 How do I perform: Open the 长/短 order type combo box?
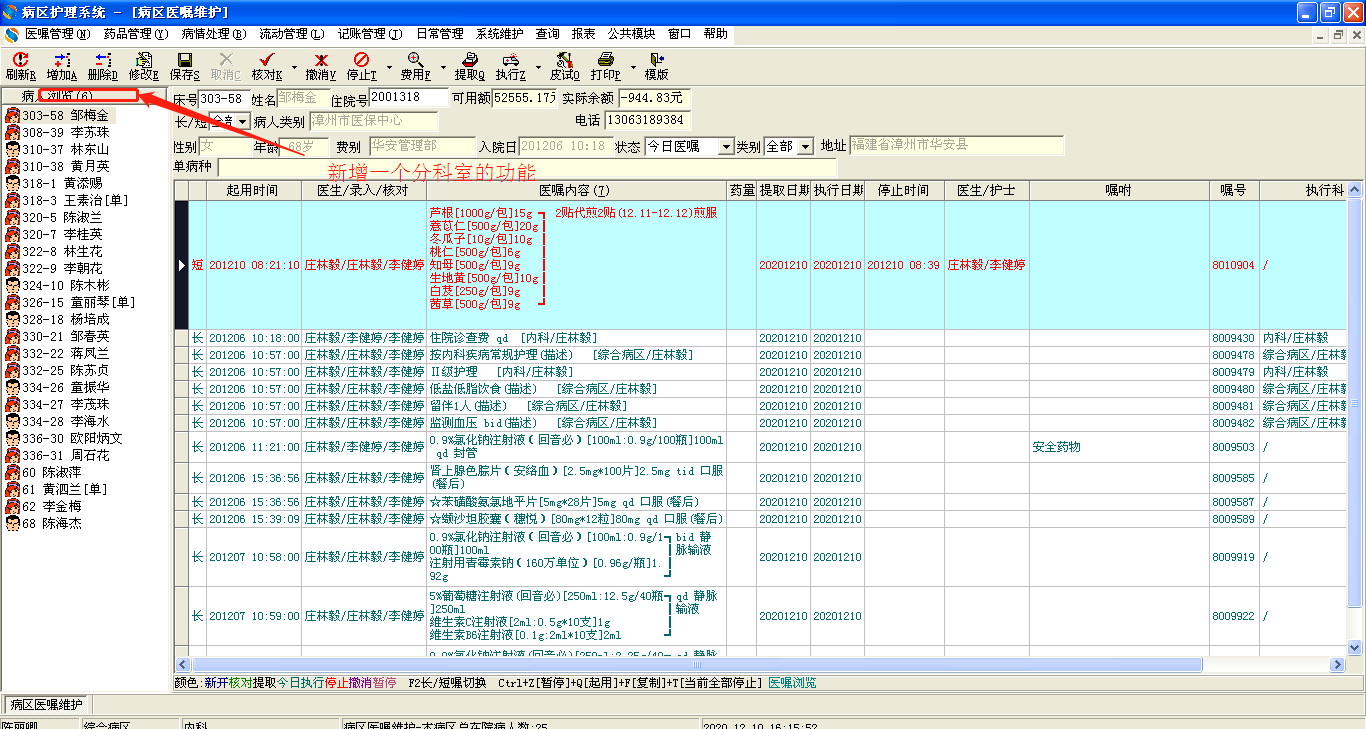229,122
